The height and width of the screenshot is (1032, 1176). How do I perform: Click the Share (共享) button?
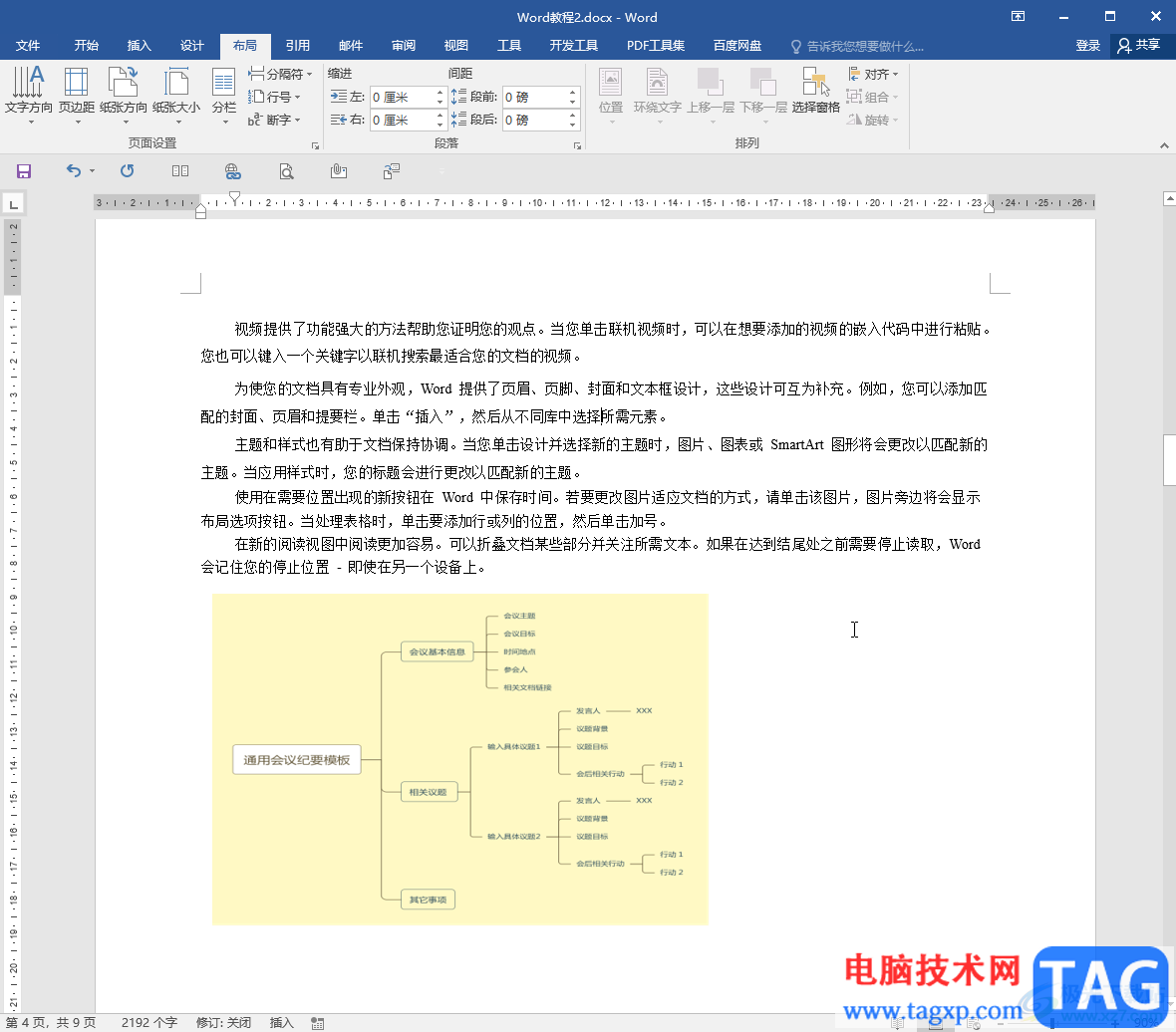click(x=1139, y=46)
